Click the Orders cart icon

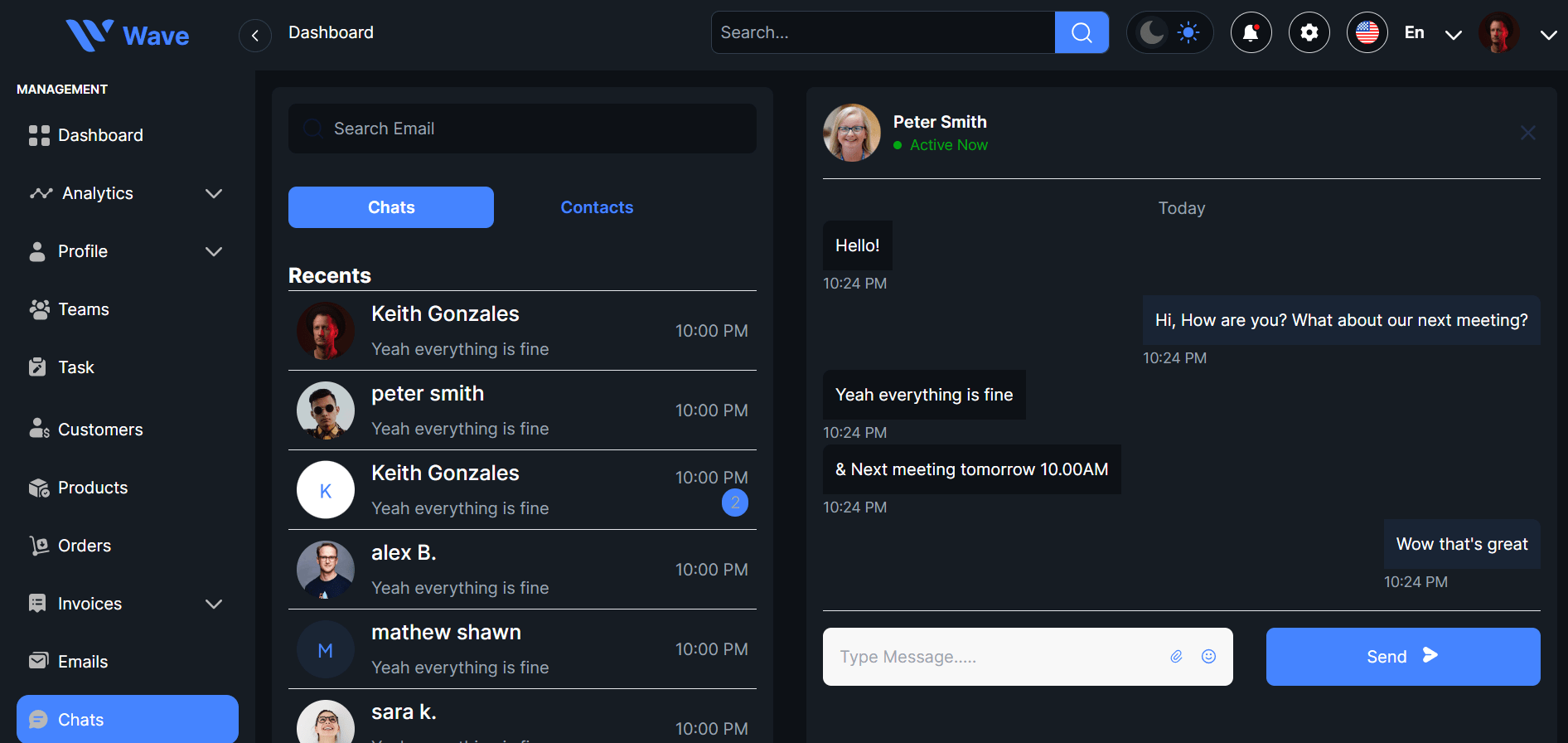(39, 546)
